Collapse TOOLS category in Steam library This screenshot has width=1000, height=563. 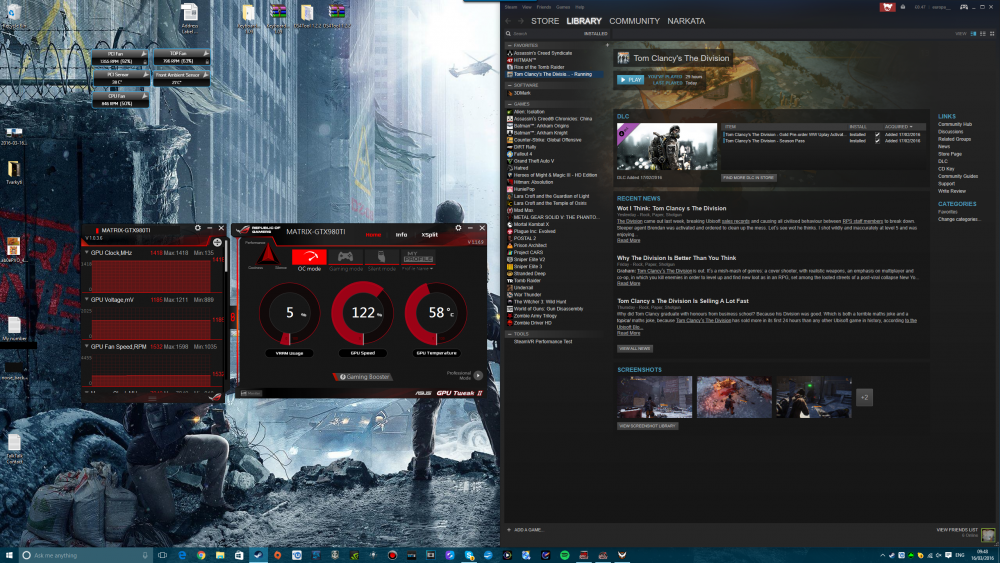click(510, 333)
